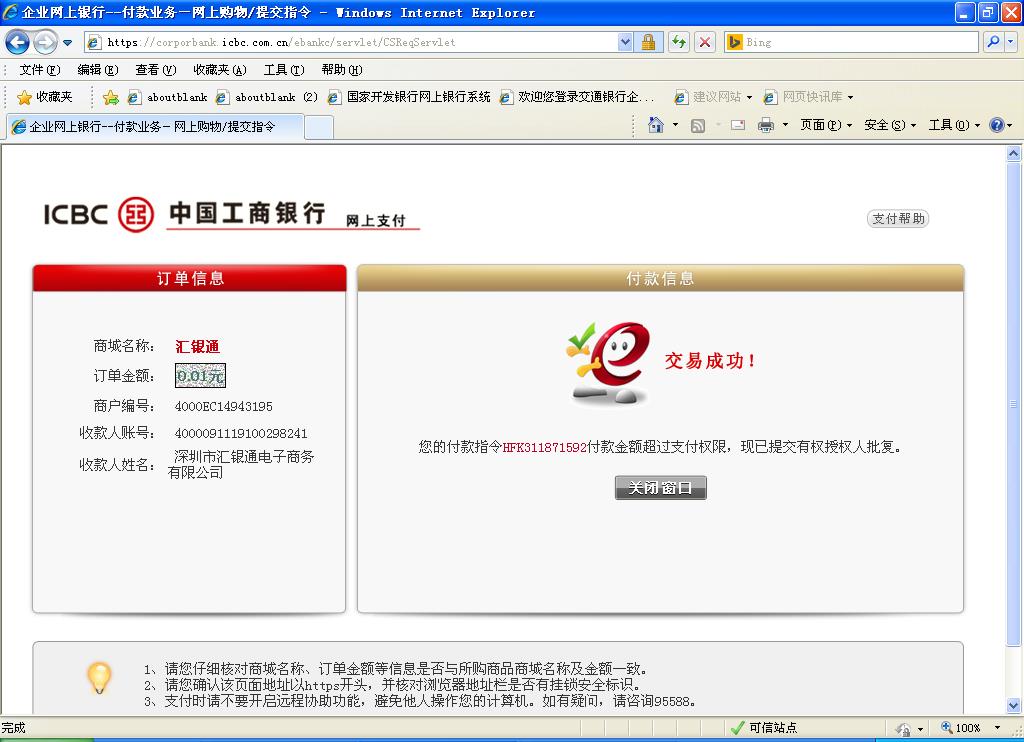The height and width of the screenshot is (742, 1024).
Task: Click the Home page icon
Action: pyautogui.click(x=656, y=125)
